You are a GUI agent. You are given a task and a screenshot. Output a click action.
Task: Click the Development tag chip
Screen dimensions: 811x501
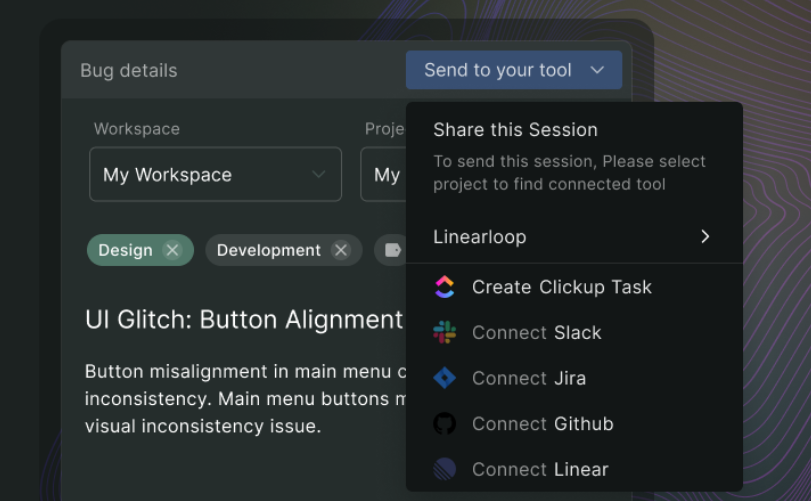pyautogui.click(x=268, y=250)
